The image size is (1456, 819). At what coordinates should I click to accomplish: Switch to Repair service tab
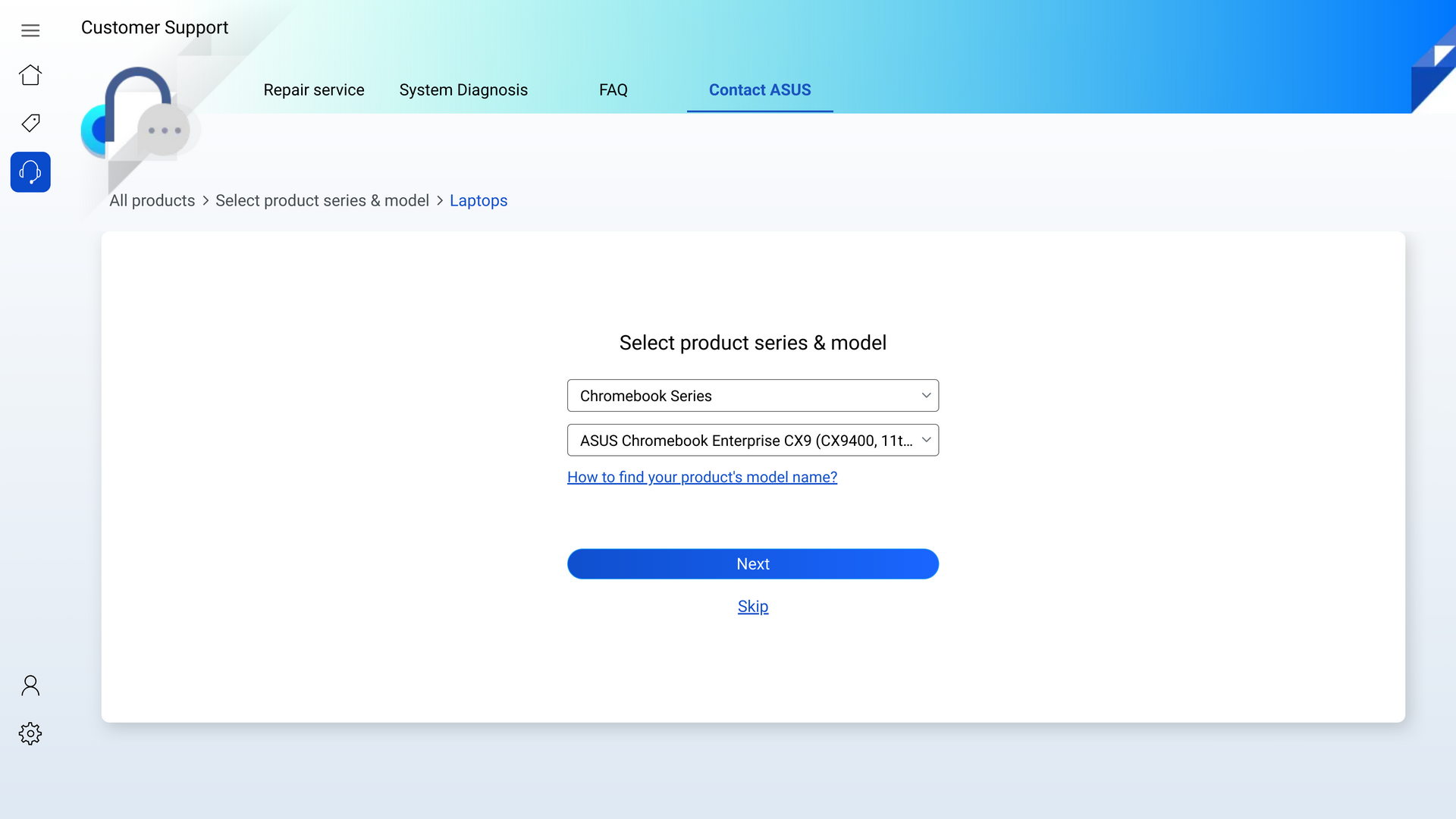point(314,89)
